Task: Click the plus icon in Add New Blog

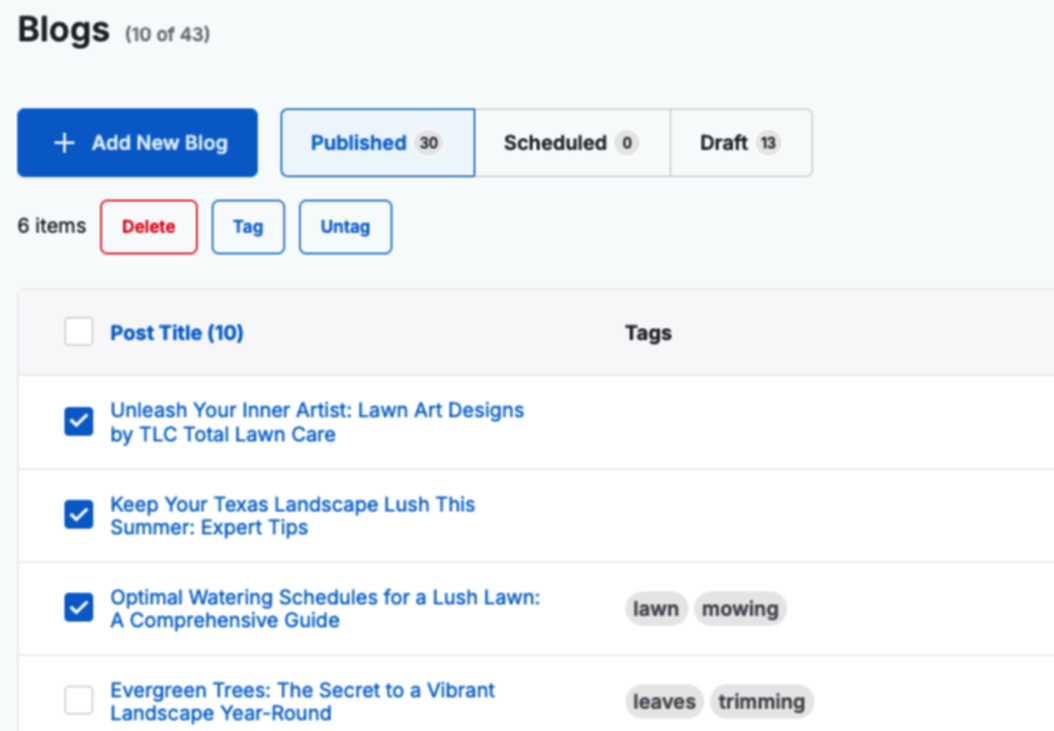Action: (x=64, y=143)
